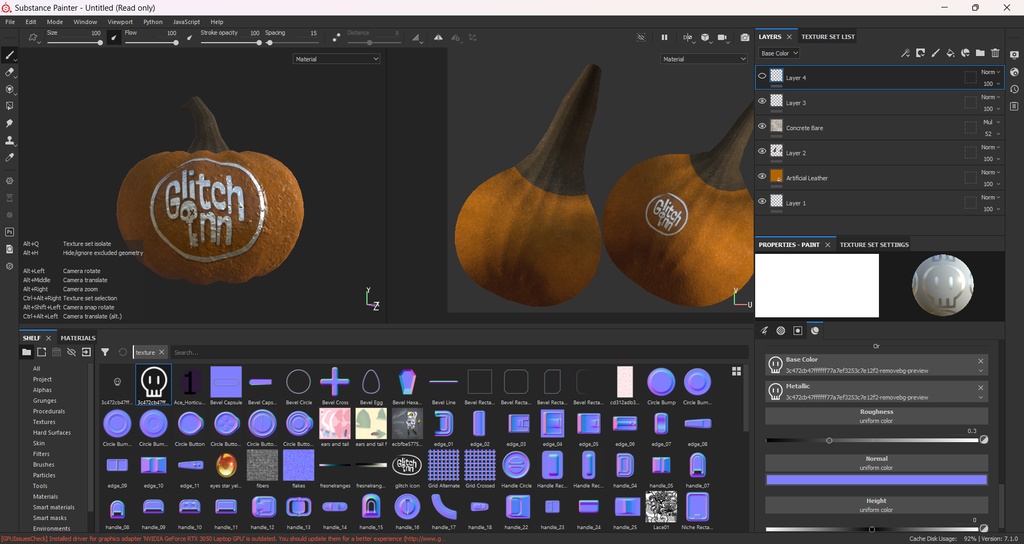Pause the viewport rendering

[x=664, y=37]
